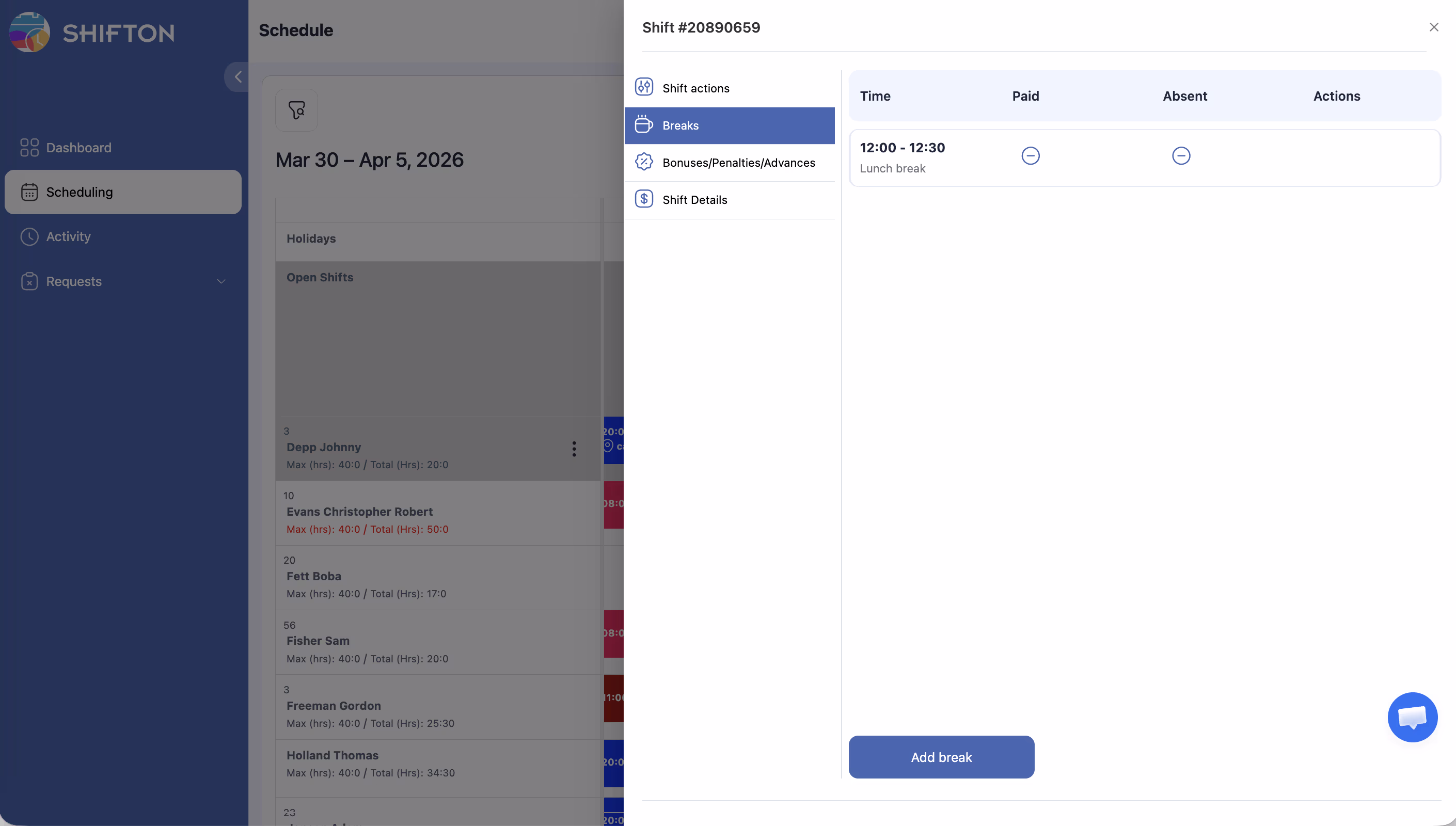1456x826 pixels.
Task: Click the Dashboard grid icon
Action: pos(29,148)
